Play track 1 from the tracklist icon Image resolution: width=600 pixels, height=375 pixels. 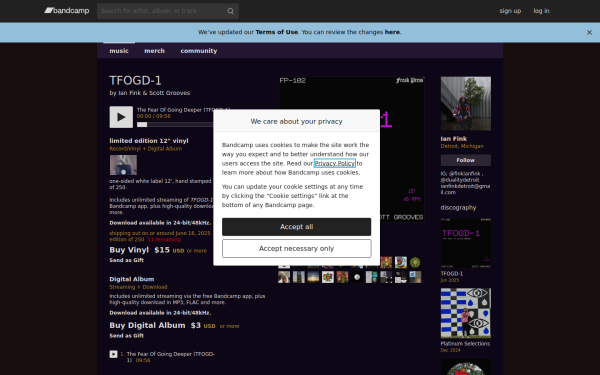(x=113, y=354)
